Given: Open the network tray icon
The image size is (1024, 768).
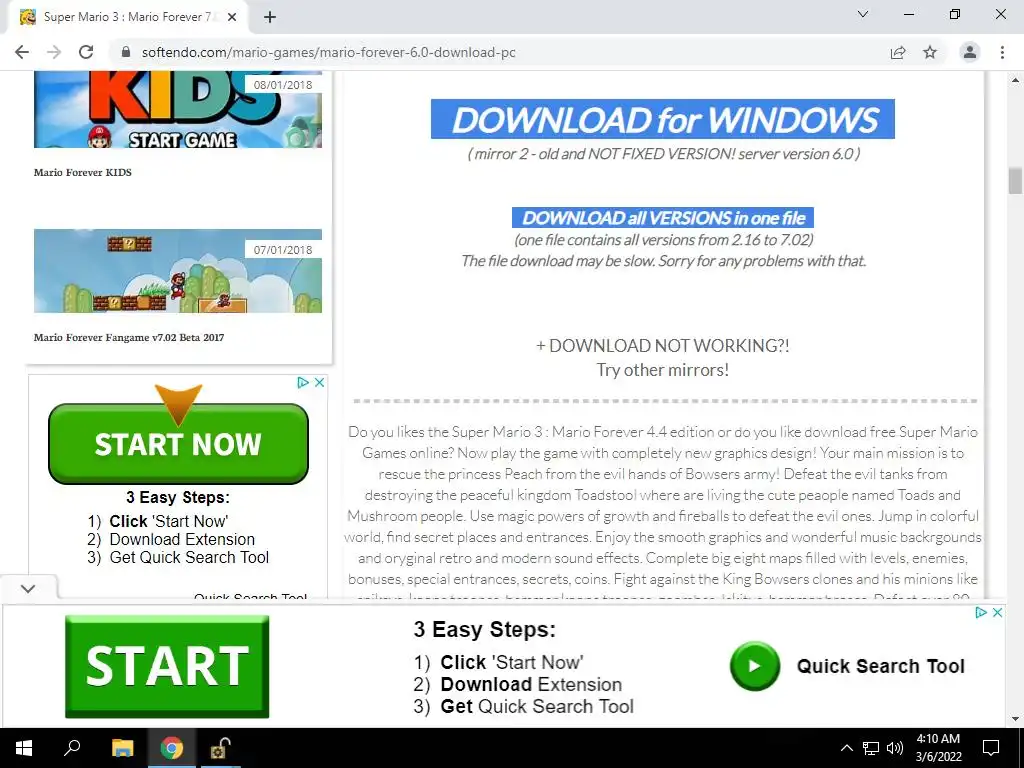Looking at the screenshot, I should click(871, 748).
